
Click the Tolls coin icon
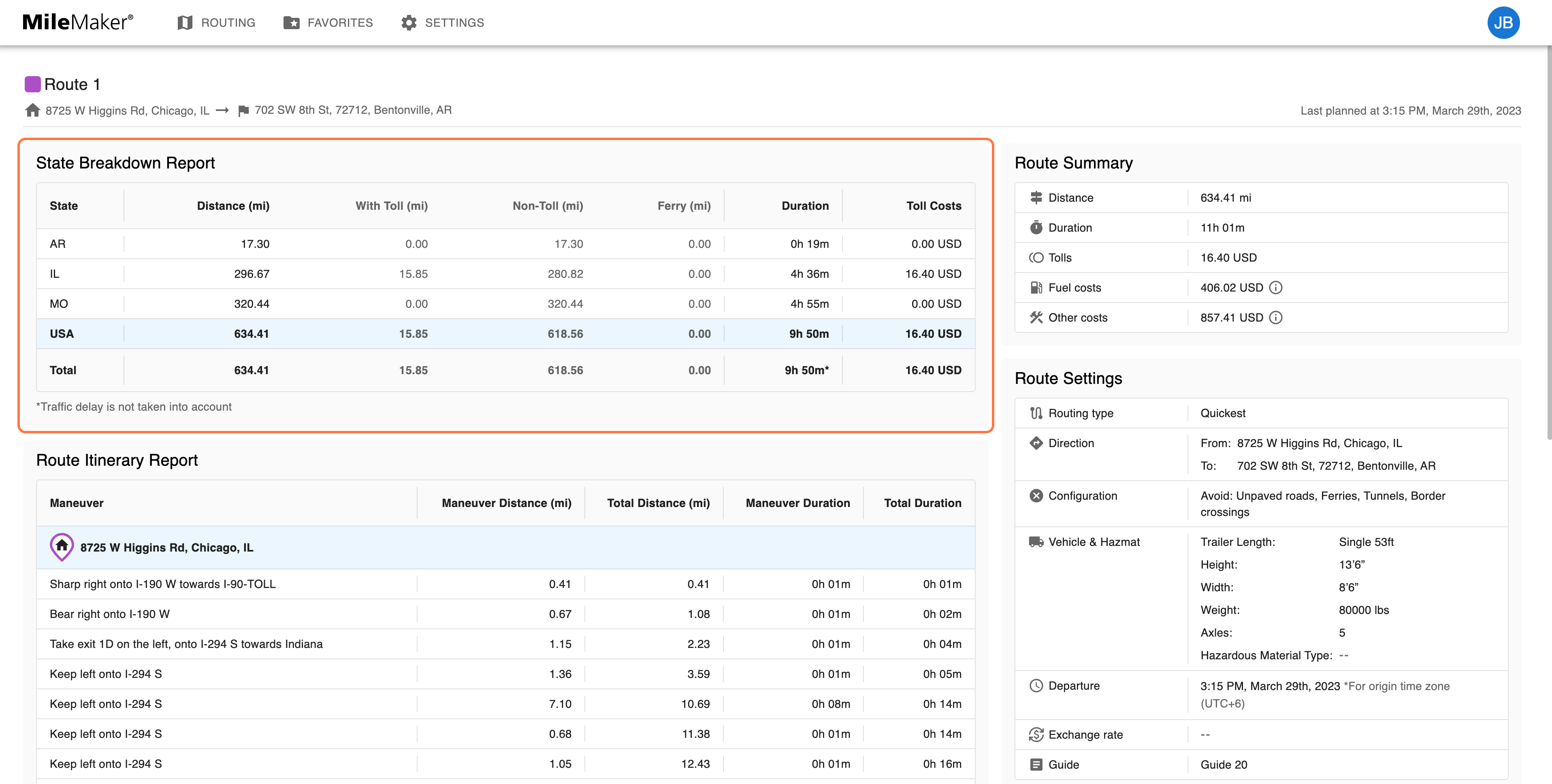coord(1036,258)
